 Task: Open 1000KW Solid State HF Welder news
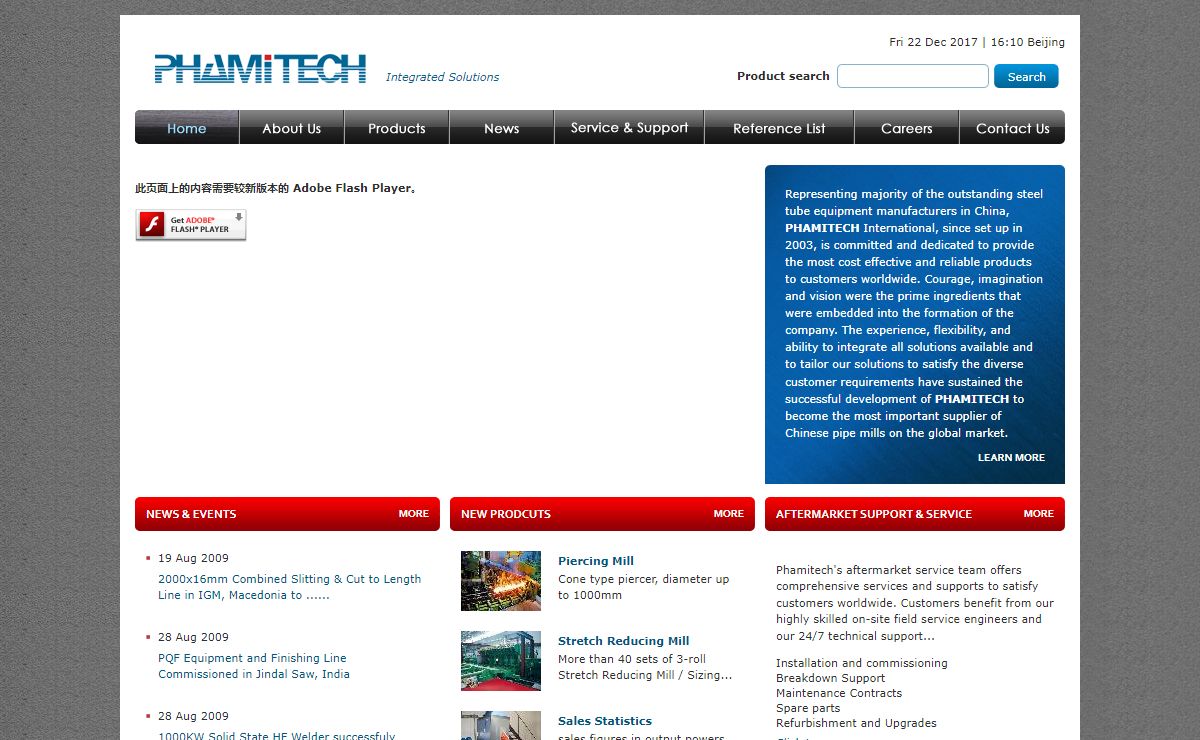[277, 736]
